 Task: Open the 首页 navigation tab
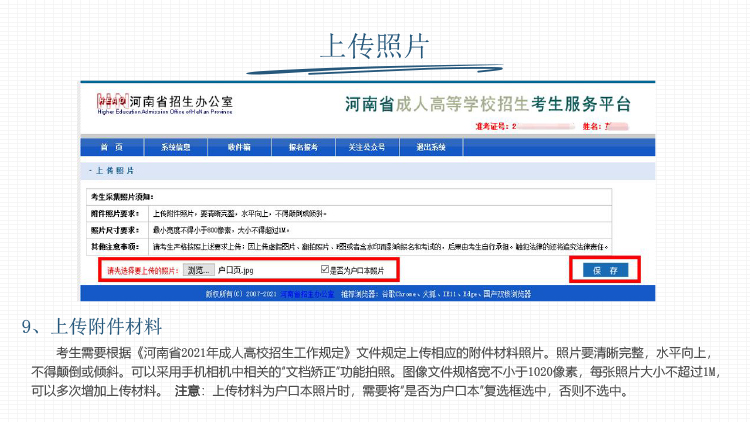(111, 147)
